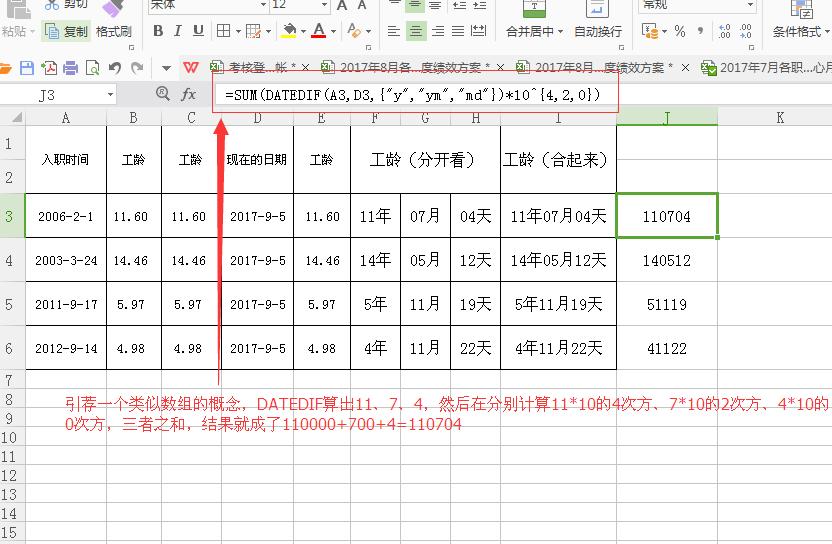The height and width of the screenshot is (544, 832).
Task: Click the Merge and Center icon
Action: (534, 7)
